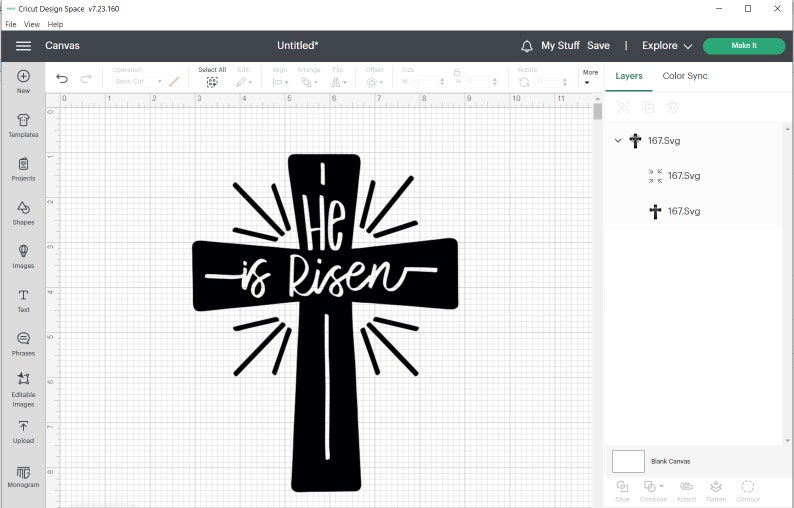Switch to the Color Sync tab
The height and width of the screenshot is (508, 794).
click(685, 76)
